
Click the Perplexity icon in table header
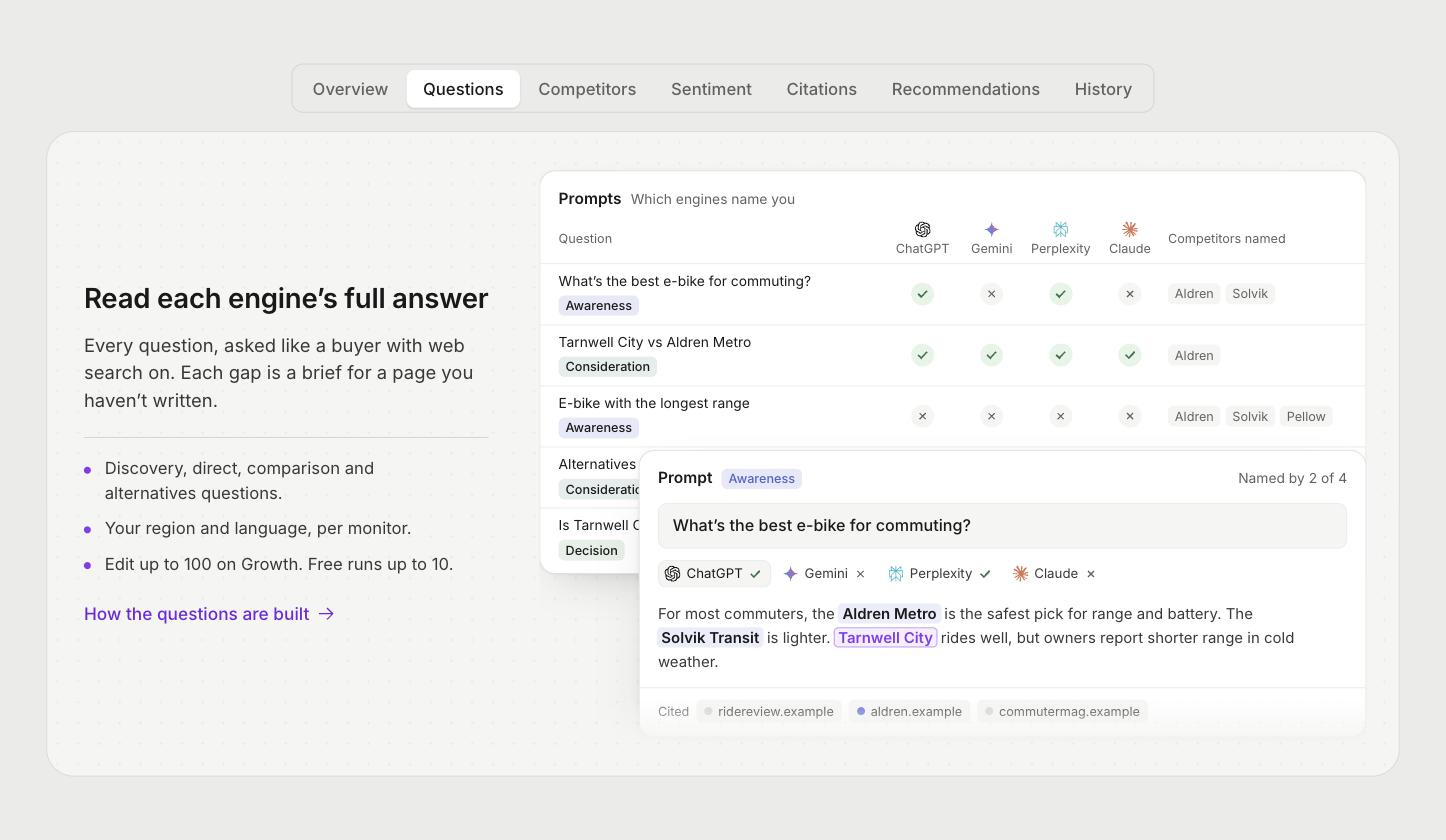pyautogui.click(x=1060, y=230)
